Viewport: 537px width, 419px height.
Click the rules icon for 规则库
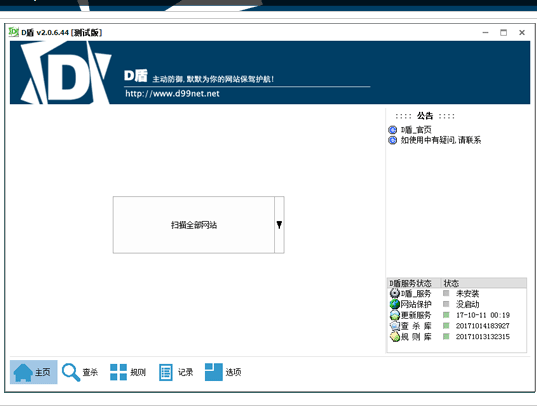click(x=395, y=336)
